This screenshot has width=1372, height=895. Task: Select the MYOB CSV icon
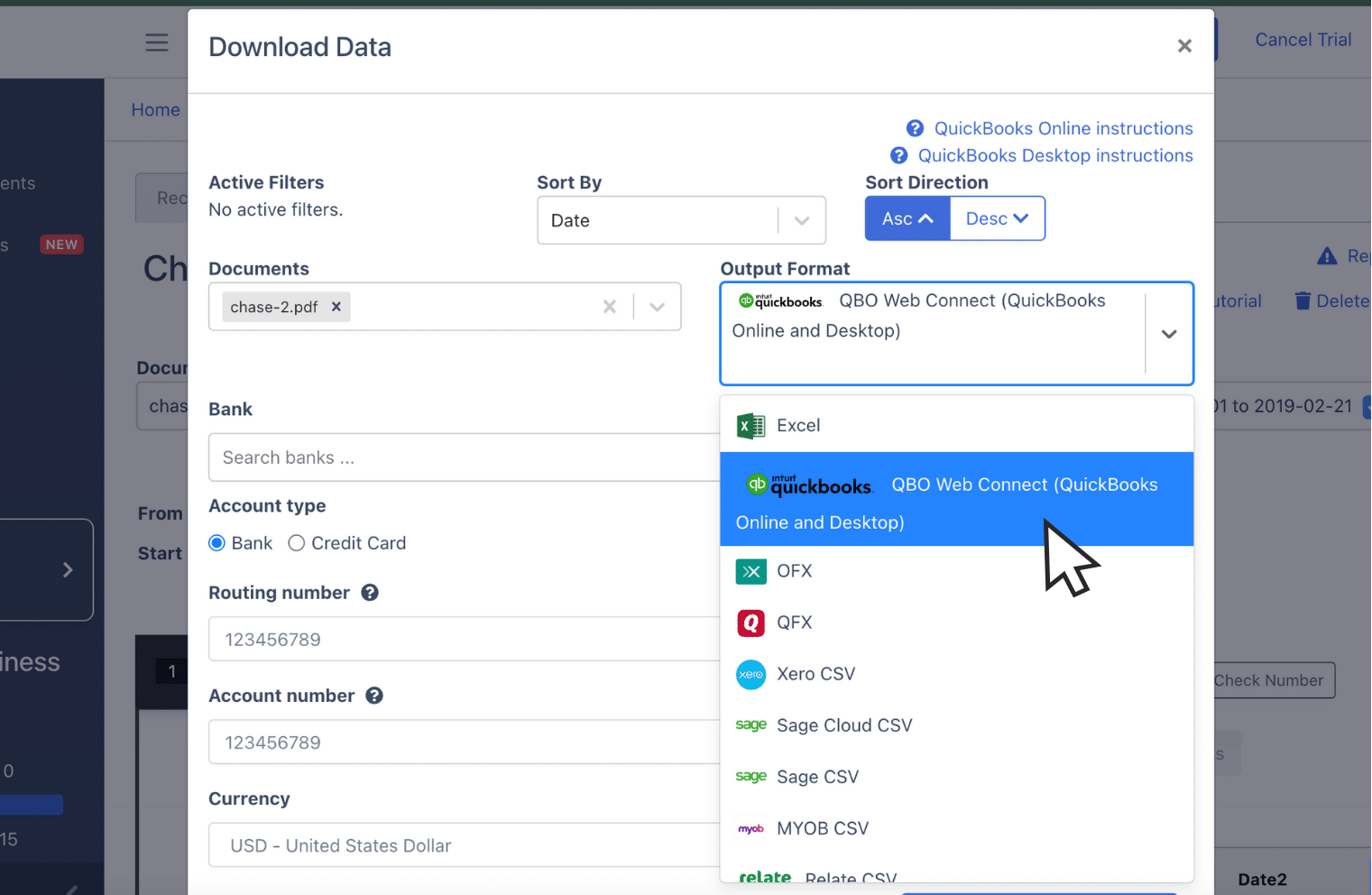750,827
